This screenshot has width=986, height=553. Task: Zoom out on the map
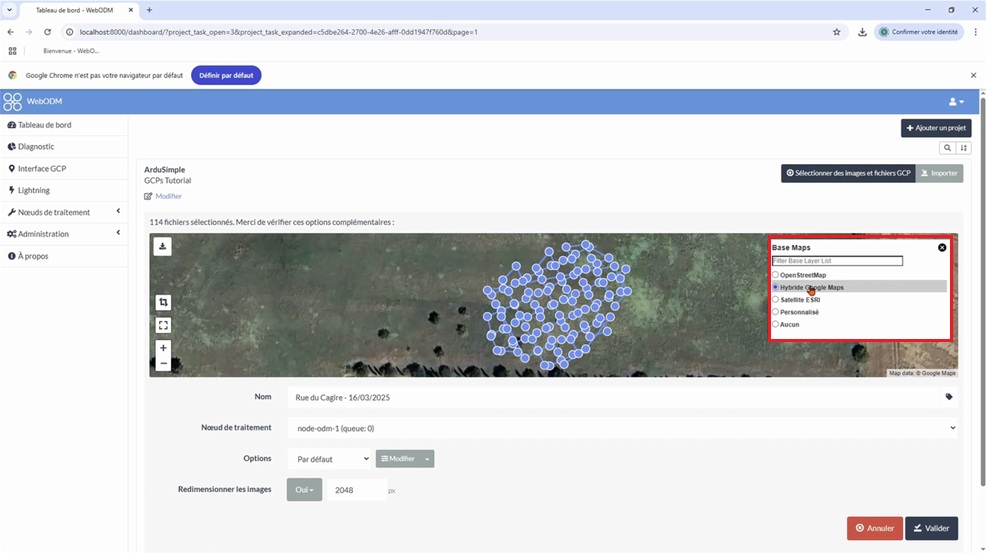point(163,364)
